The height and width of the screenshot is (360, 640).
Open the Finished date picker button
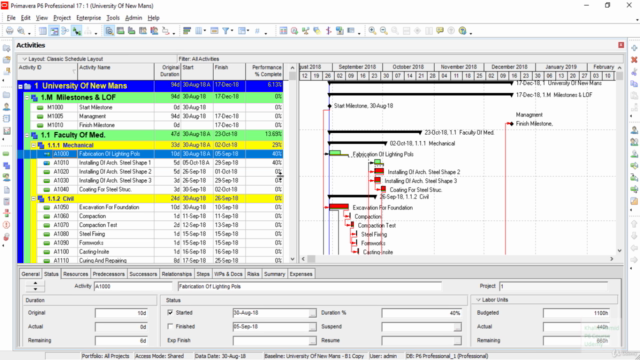[312, 327]
